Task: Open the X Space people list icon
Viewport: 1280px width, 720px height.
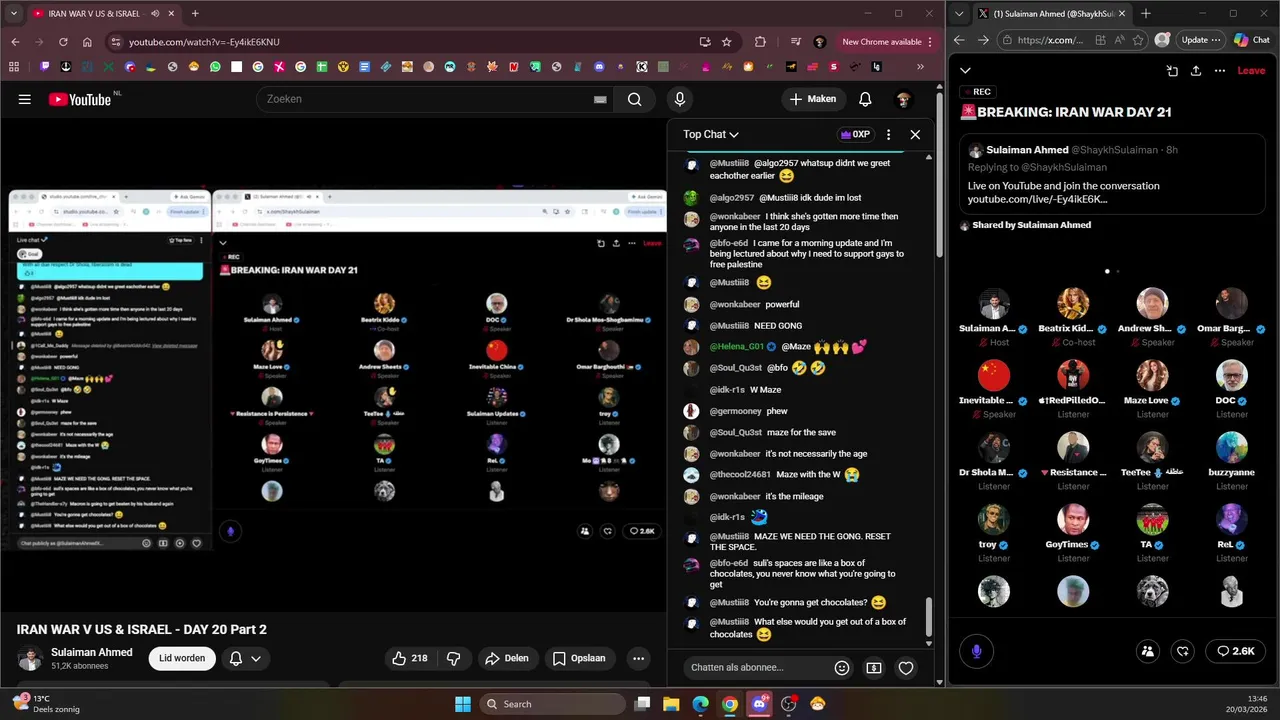Action: pos(1148,651)
